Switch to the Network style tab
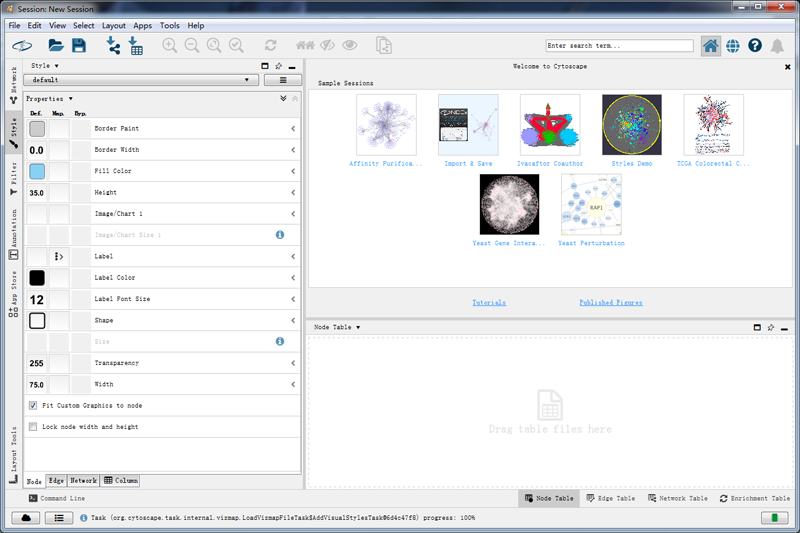The image size is (800, 533). (83, 480)
